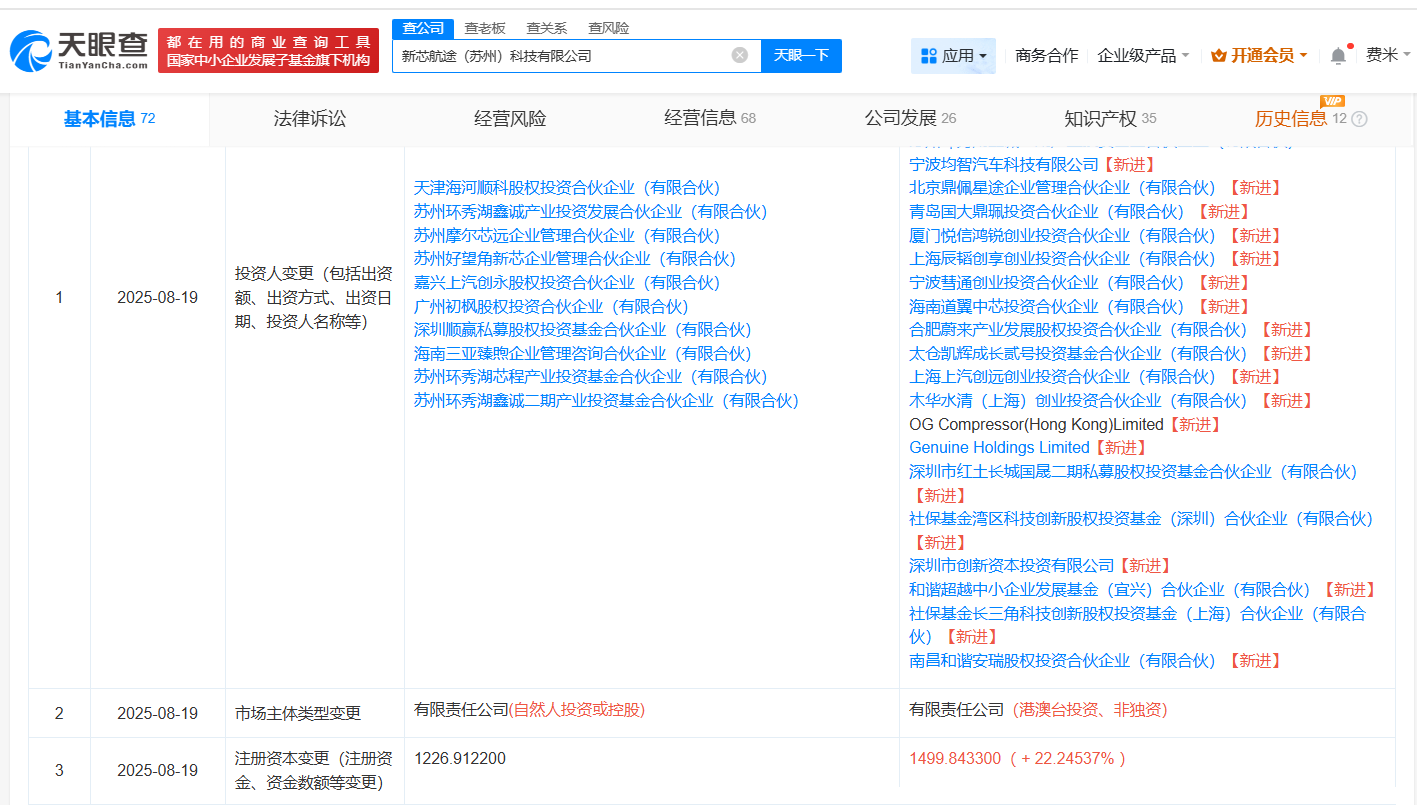
Task: Open the help question-mark beside 历史信息
Action: pos(1358,119)
